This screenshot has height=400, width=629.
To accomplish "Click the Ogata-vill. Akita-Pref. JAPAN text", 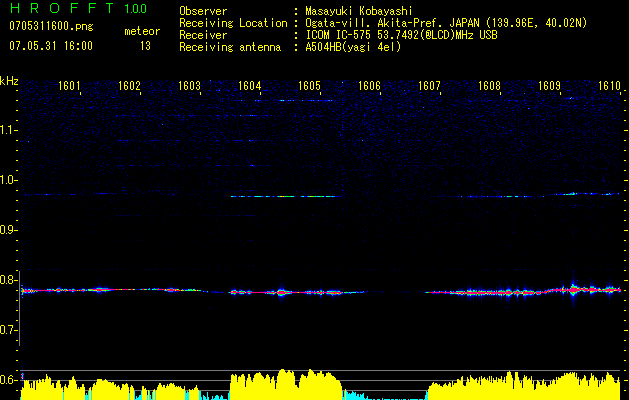I will coord(446,23).
